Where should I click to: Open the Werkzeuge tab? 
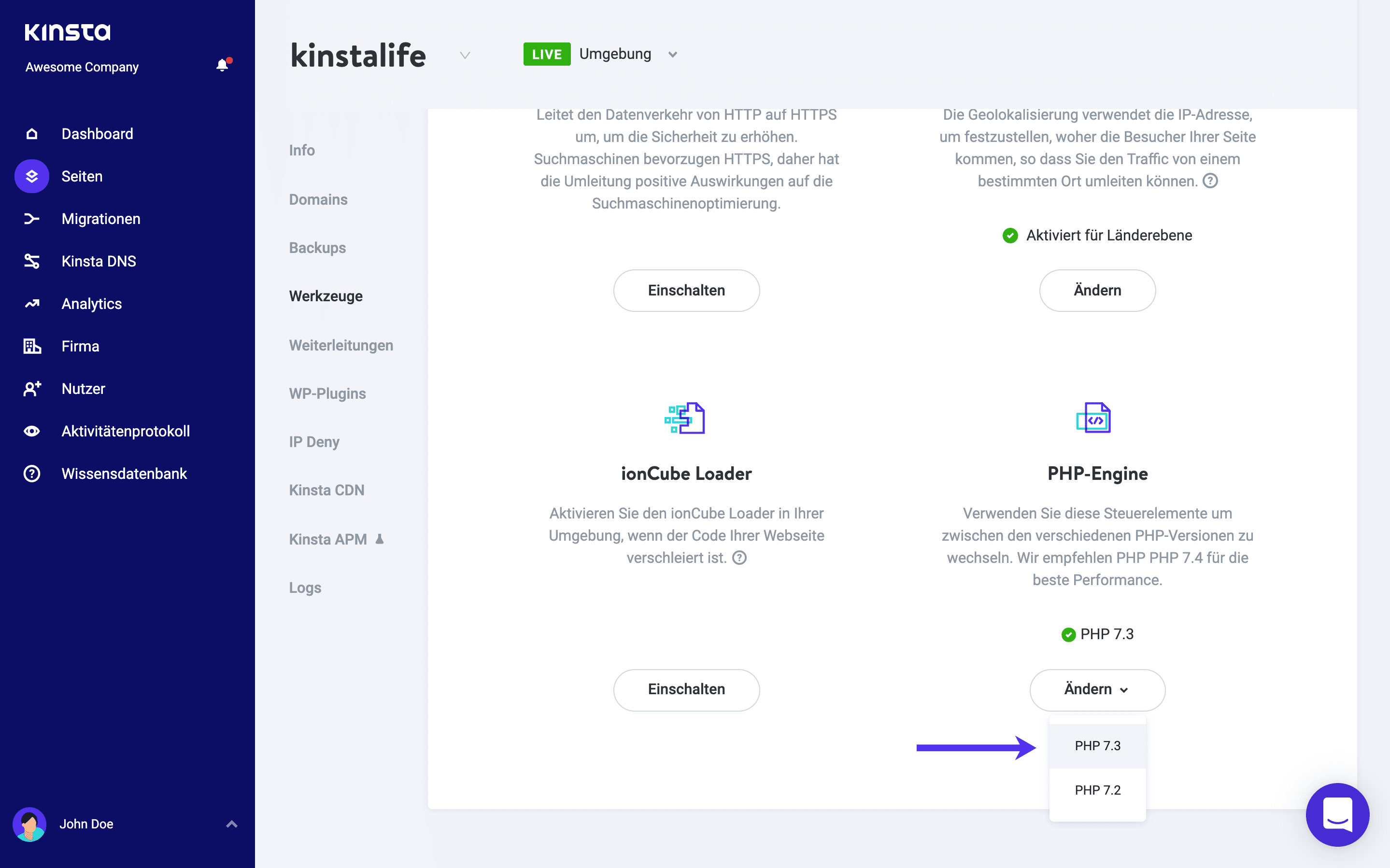[x=326, y=296]
